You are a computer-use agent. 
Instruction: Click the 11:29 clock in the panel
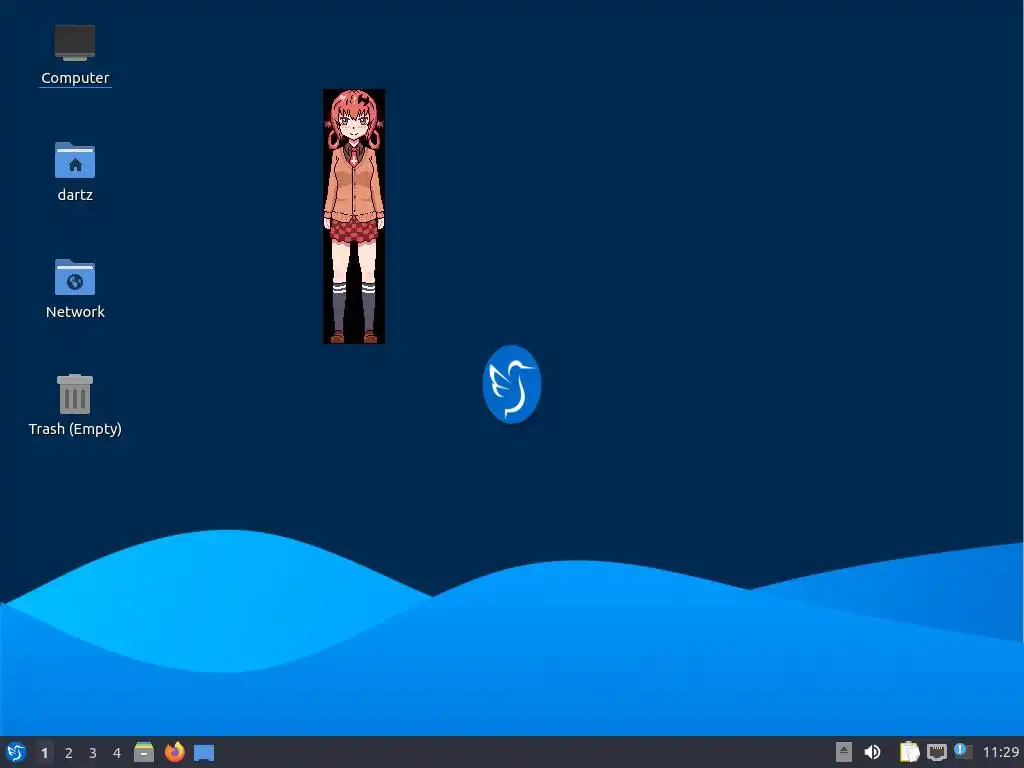click(x=1000, y=752)
